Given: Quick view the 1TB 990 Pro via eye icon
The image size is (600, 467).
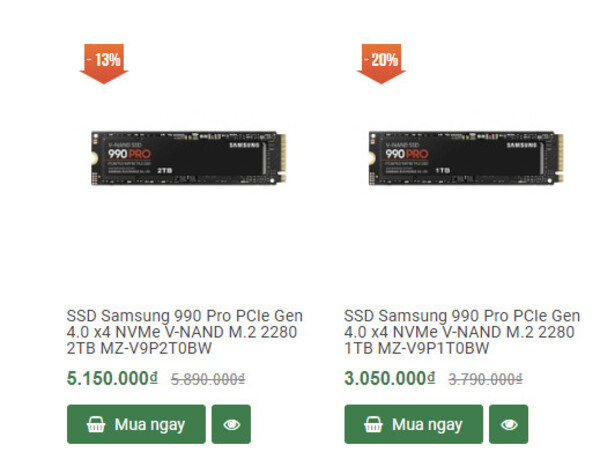Looking at the screenshot, I should click(x=509, y=424).
